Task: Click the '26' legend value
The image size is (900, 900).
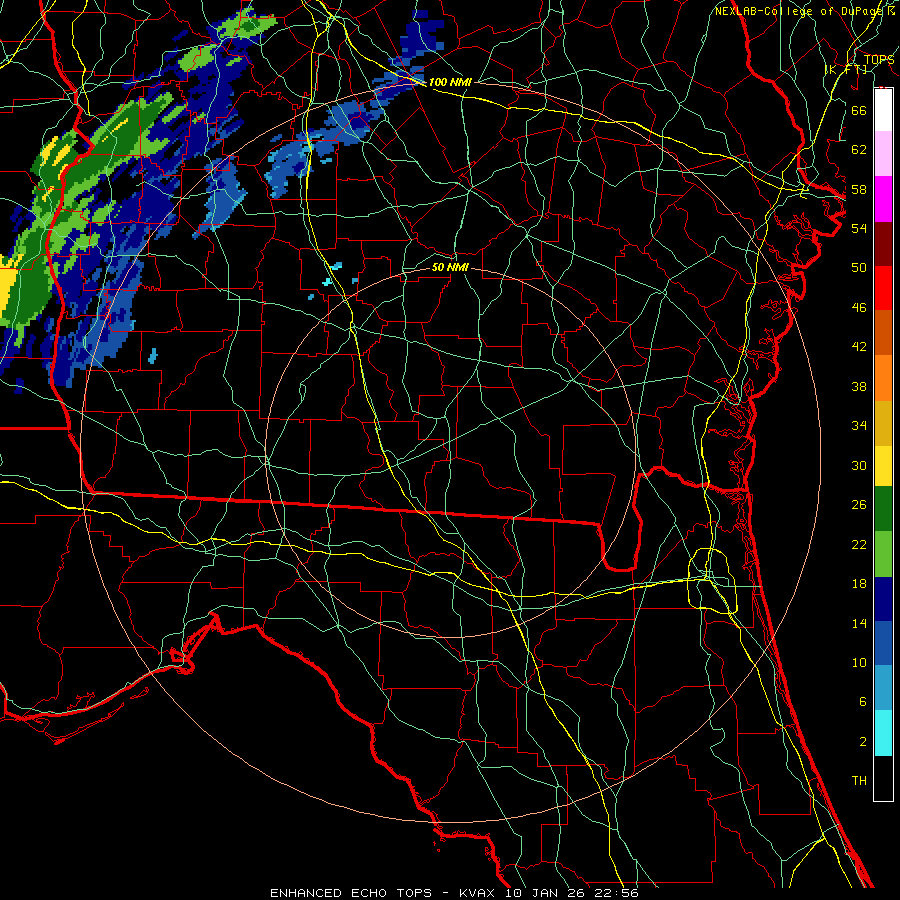Action: pyautogui.click(x=859, y=505)
